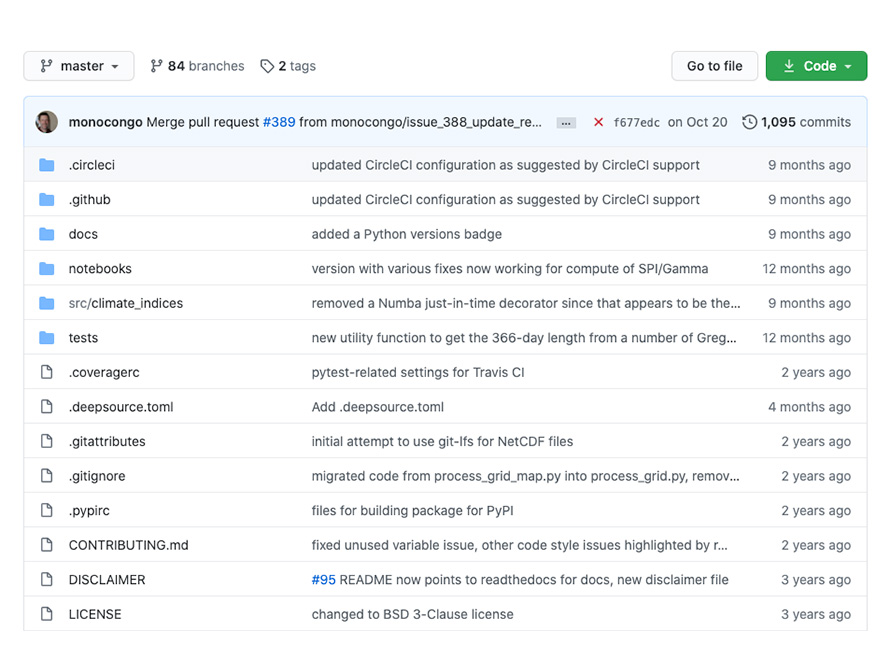Click the commits history clock icon
Screen dimensions: 890x667
749,122
